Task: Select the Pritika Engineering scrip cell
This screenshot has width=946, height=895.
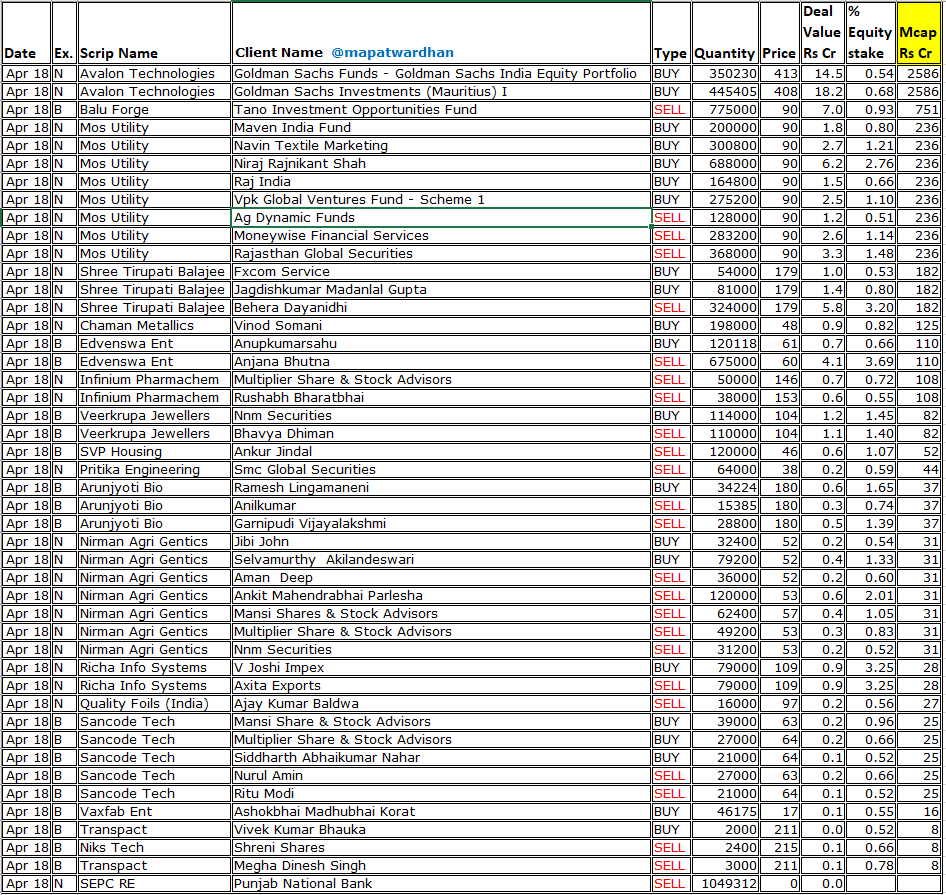Action: pyautogui.click(x=154, y=470)
